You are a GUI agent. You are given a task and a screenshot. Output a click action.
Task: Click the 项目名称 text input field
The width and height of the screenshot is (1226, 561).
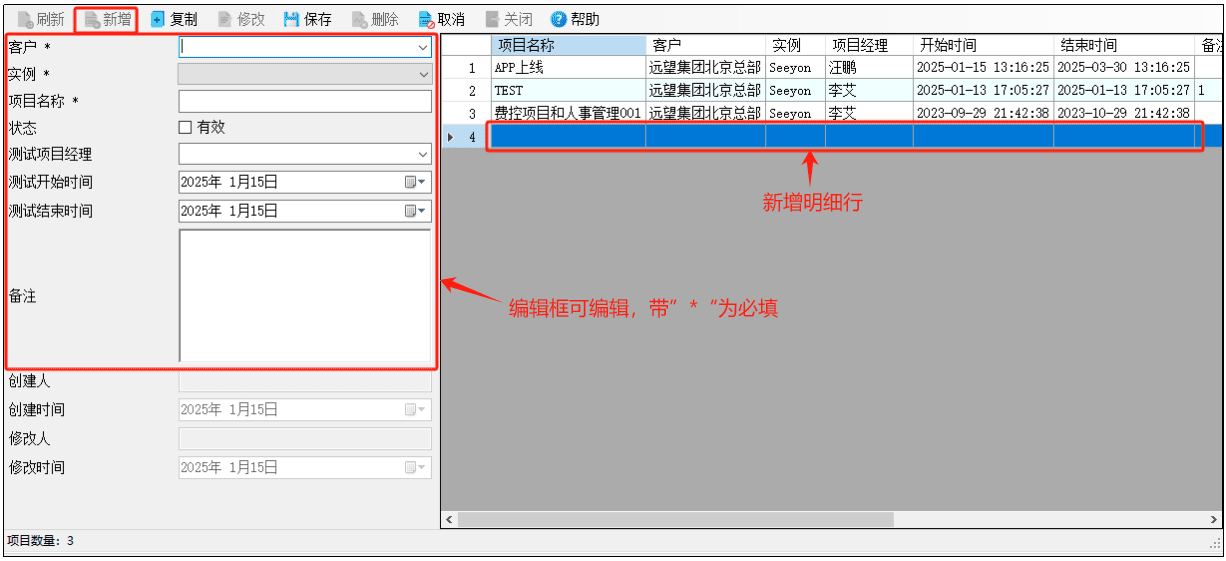point(305,101)
